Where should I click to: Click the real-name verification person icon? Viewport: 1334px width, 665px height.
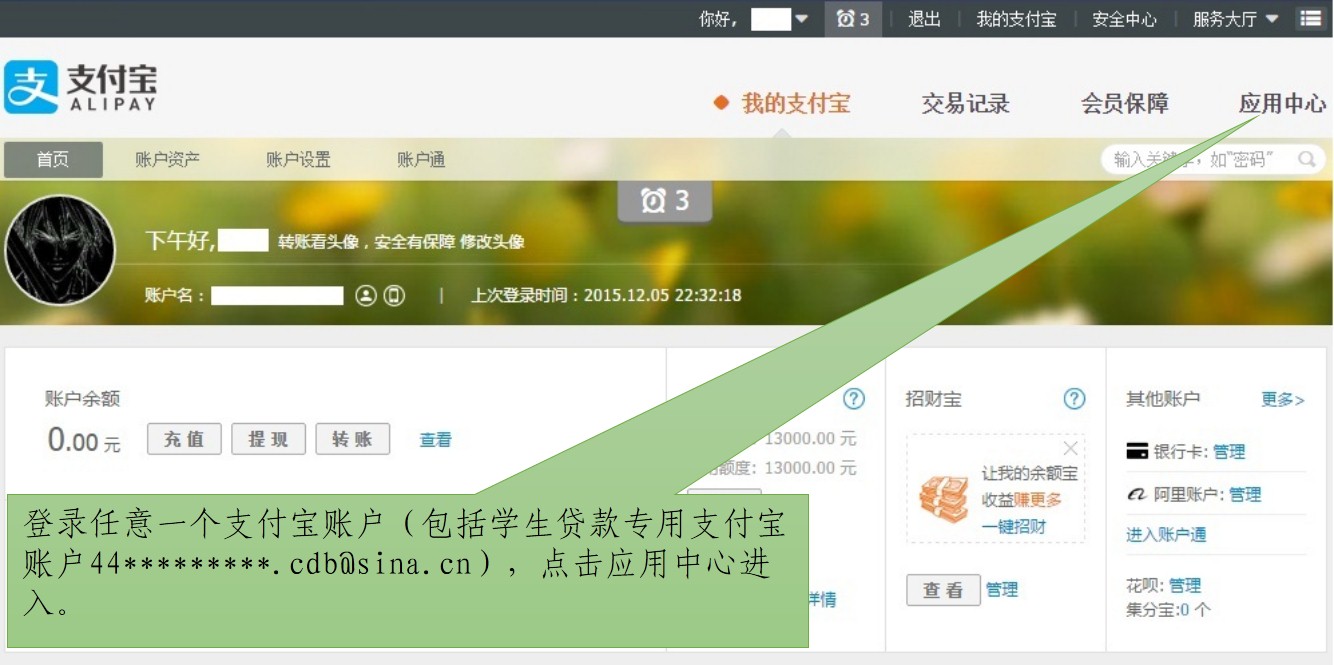[366, 295]
